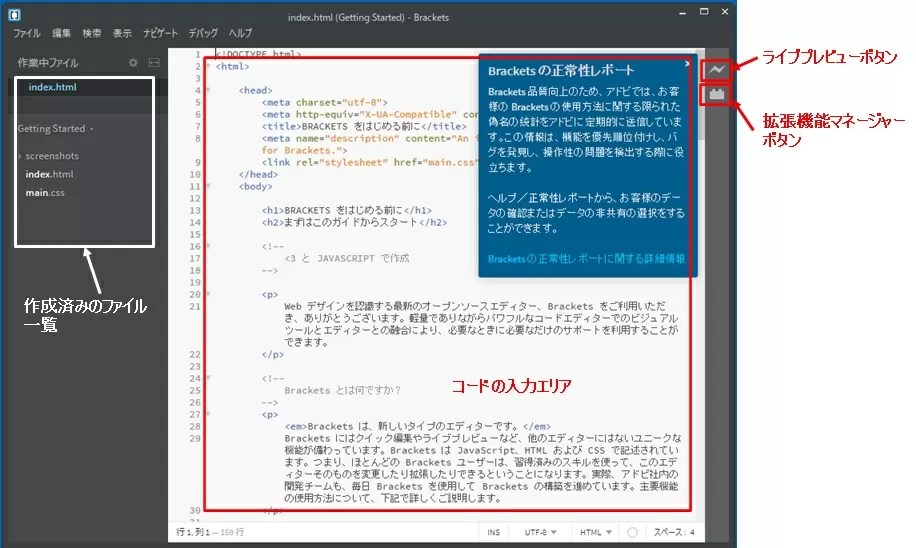Click the linting status circle in status bar
Screen dimensions: 916x548
coord(632,532)
